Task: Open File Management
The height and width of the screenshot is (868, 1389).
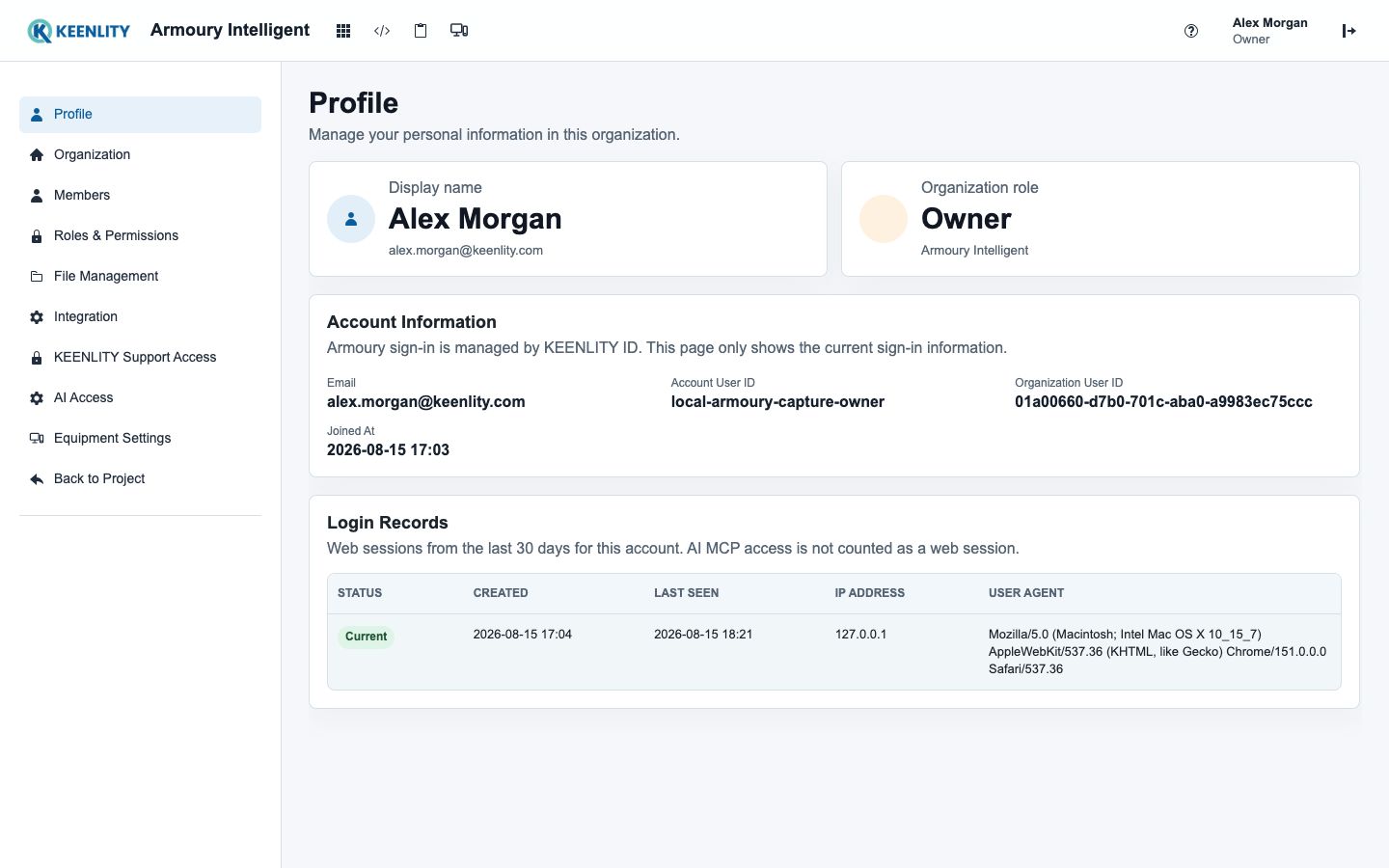Action: pyautogui.click(x=140, y=276)
